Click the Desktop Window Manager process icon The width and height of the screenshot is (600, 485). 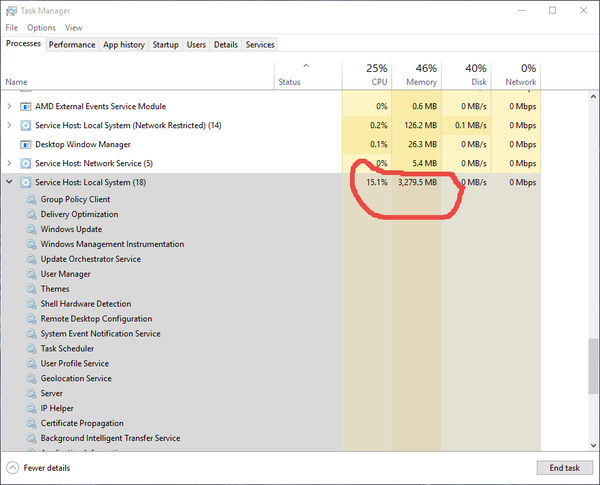(25, 144)
